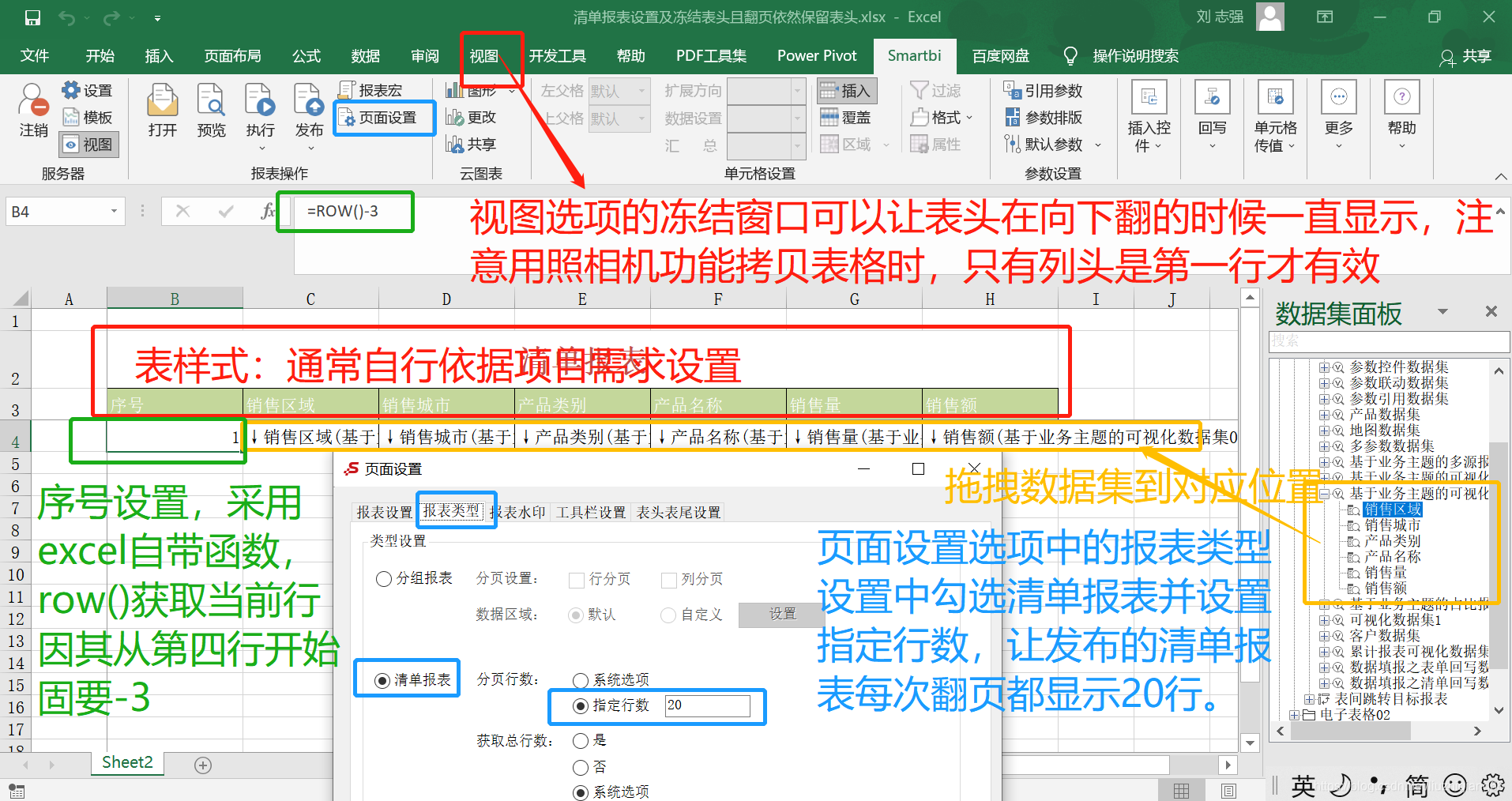Expand 参数控件数据集 tree node

click(1324, 367)
